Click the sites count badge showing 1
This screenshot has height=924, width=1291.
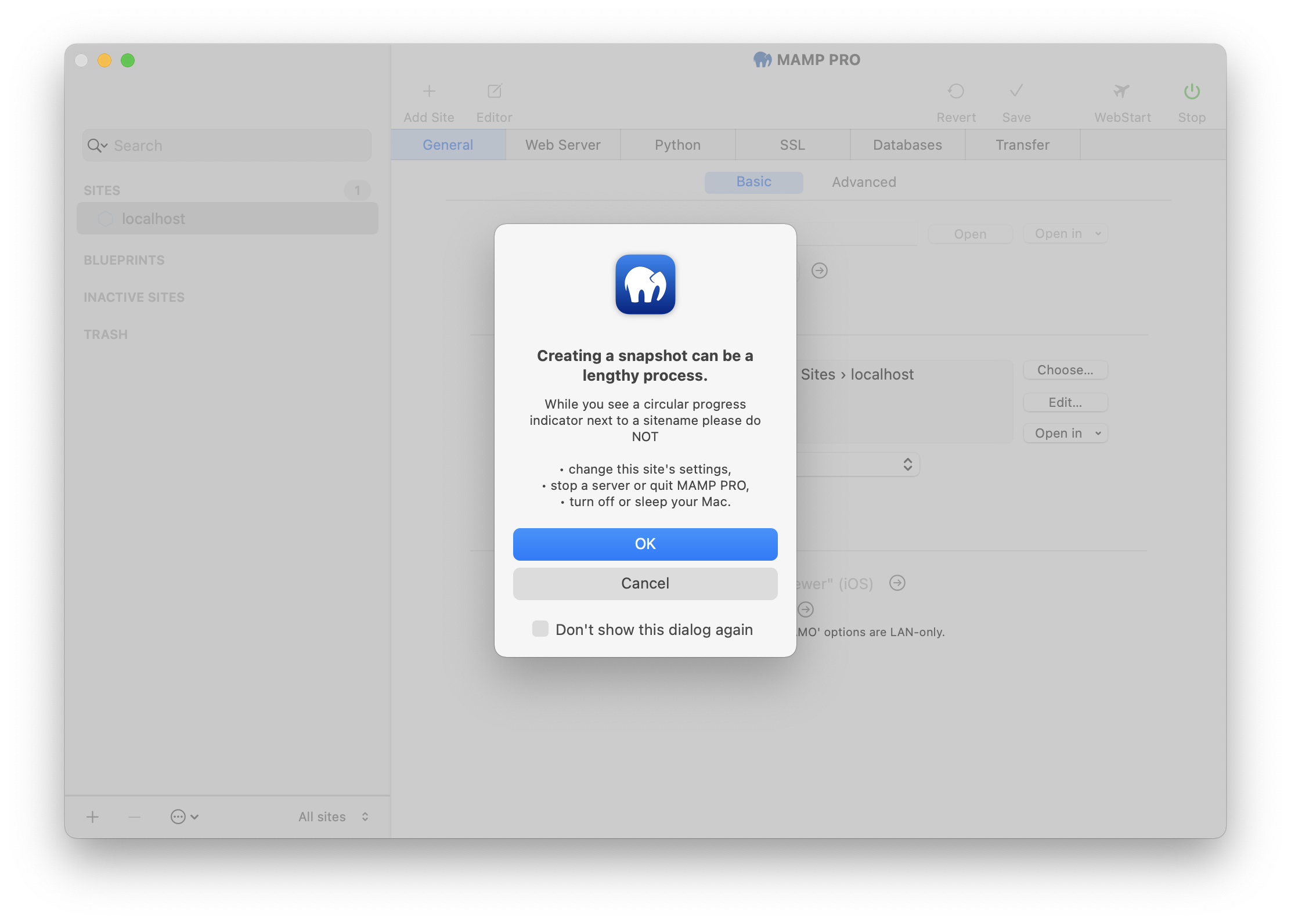pos(357,190)
